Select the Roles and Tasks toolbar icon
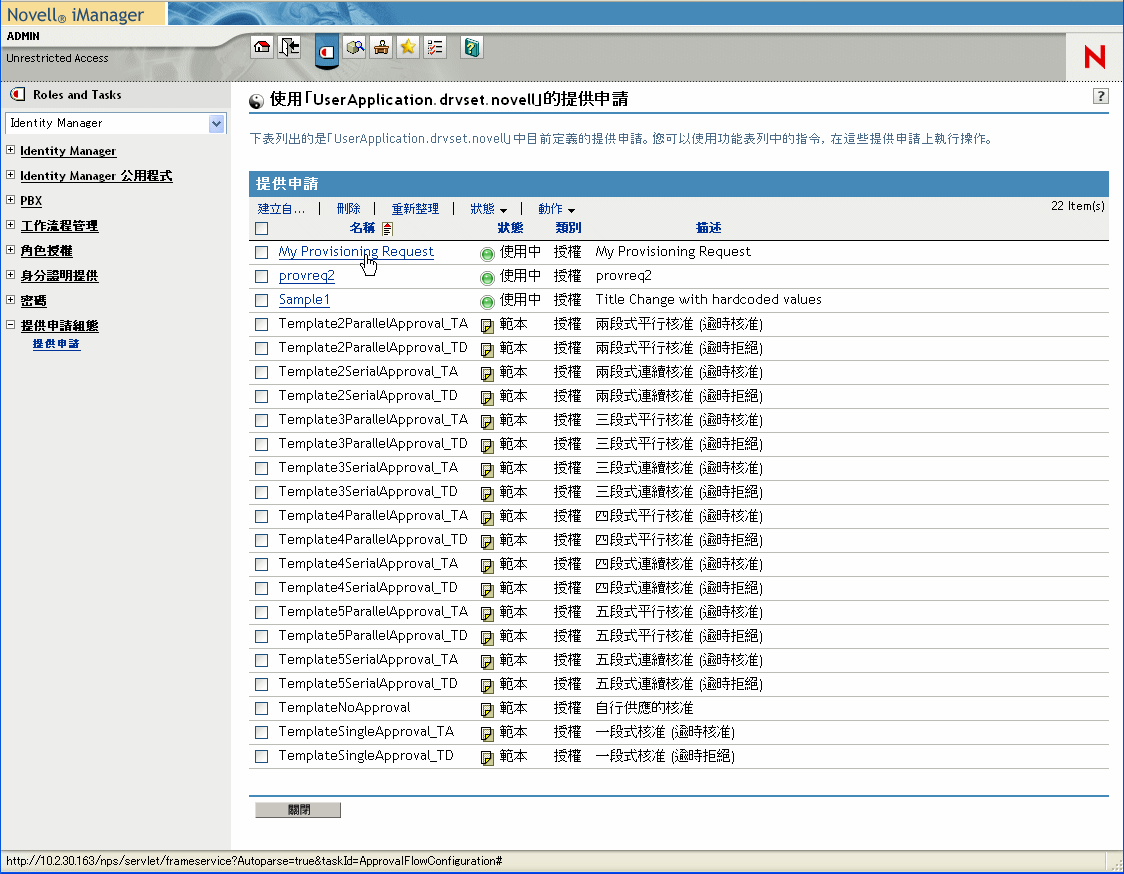 (x=327, y=51)
